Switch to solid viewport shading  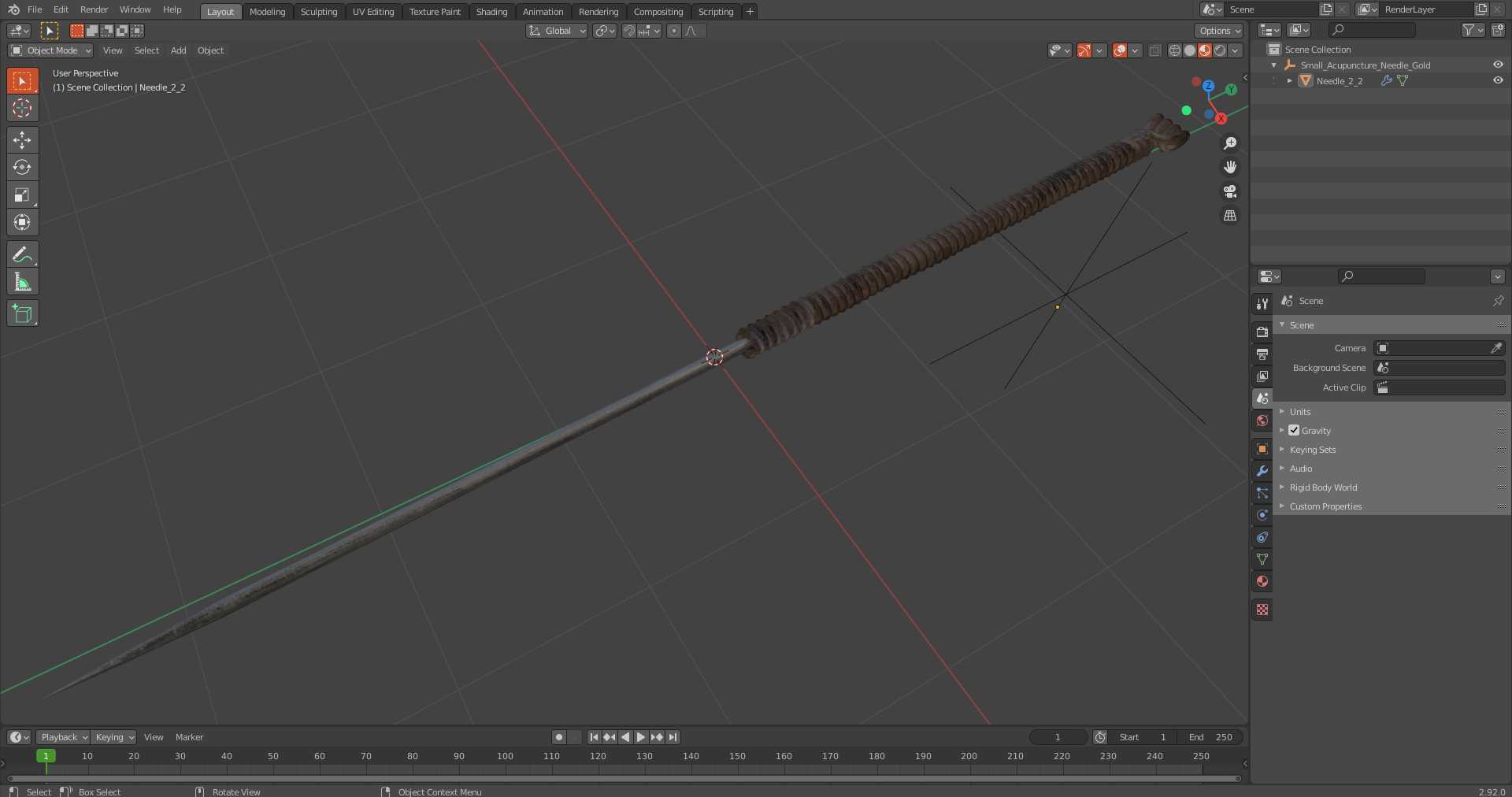[x=1189, y=50]
